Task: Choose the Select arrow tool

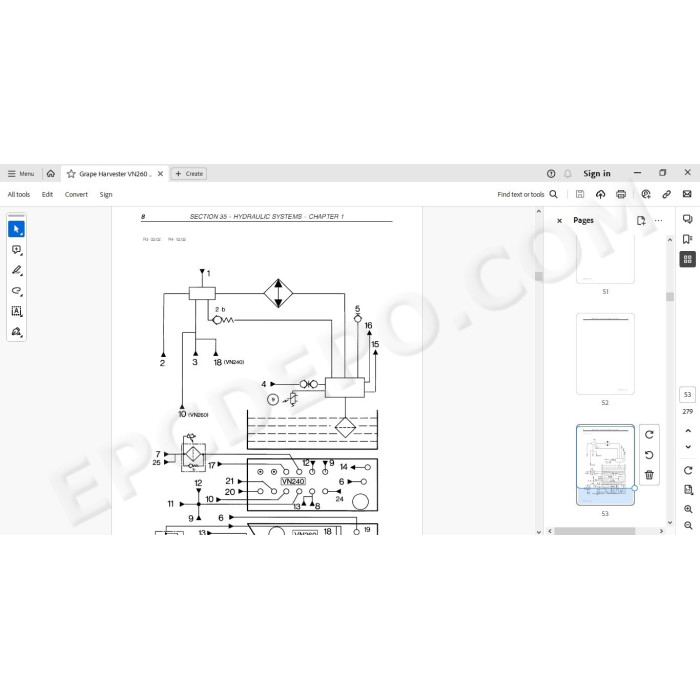Action: click(x=17, y=229)
